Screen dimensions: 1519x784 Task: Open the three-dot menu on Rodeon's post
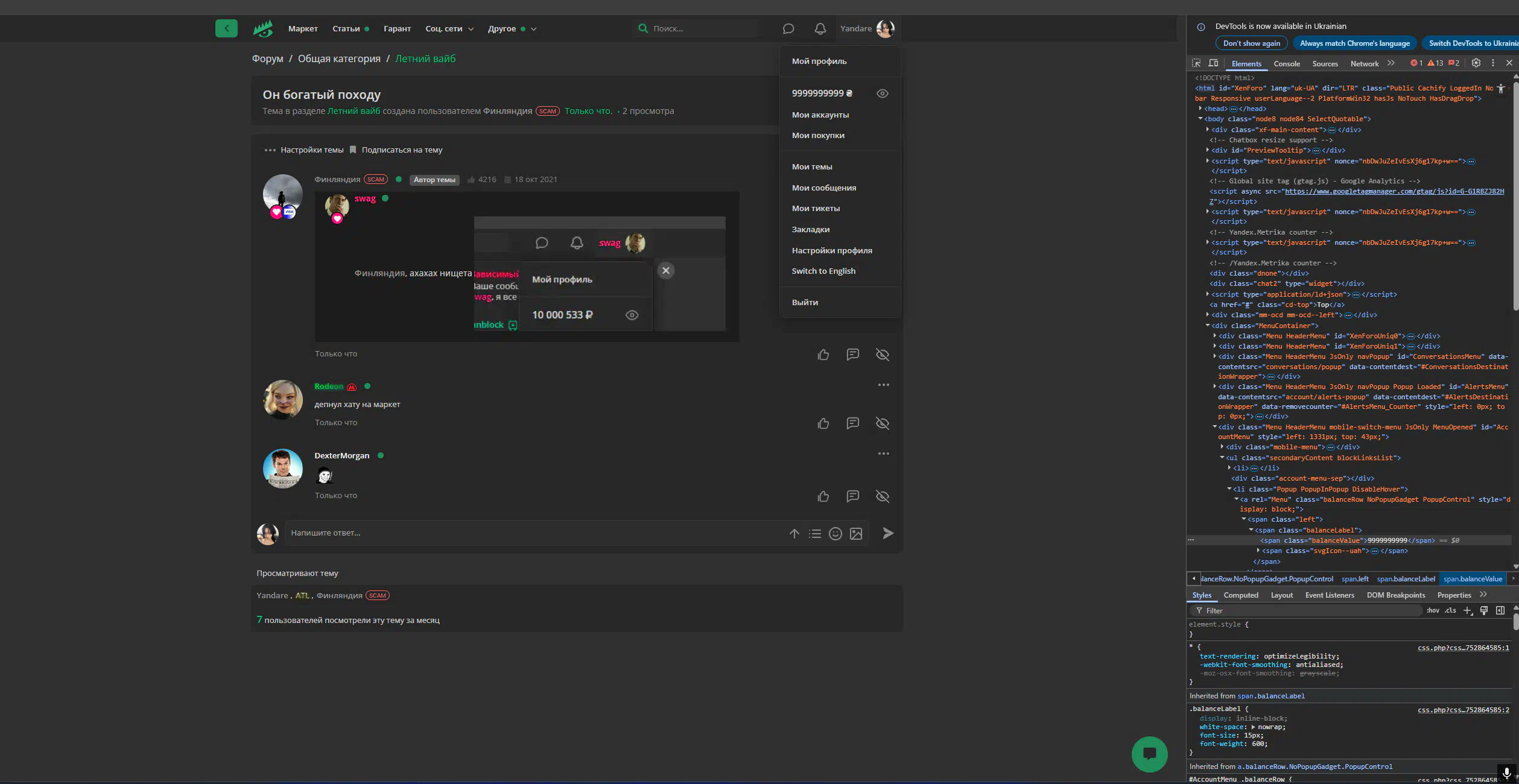(883, 385)
